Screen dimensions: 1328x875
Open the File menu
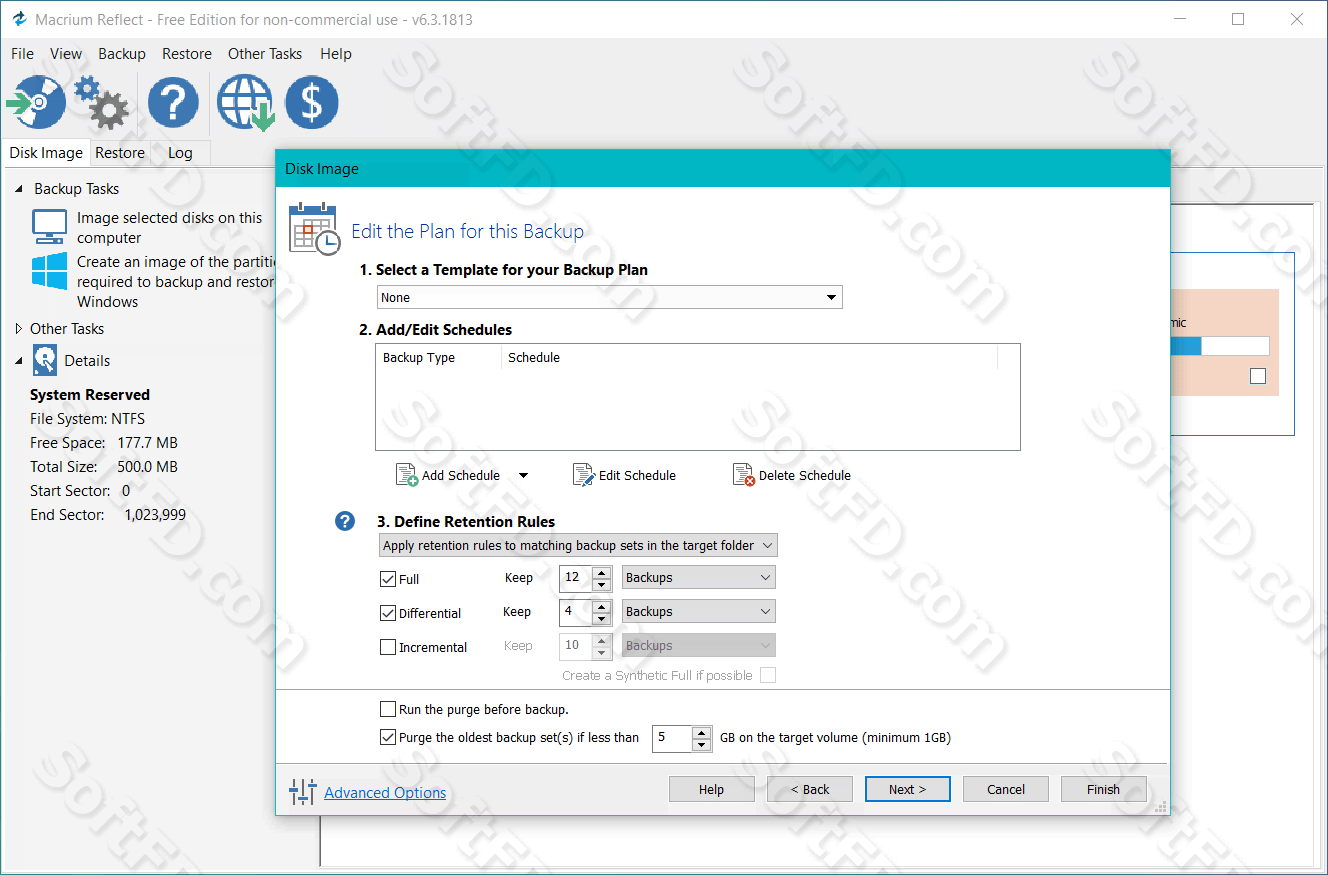point(22,54)
